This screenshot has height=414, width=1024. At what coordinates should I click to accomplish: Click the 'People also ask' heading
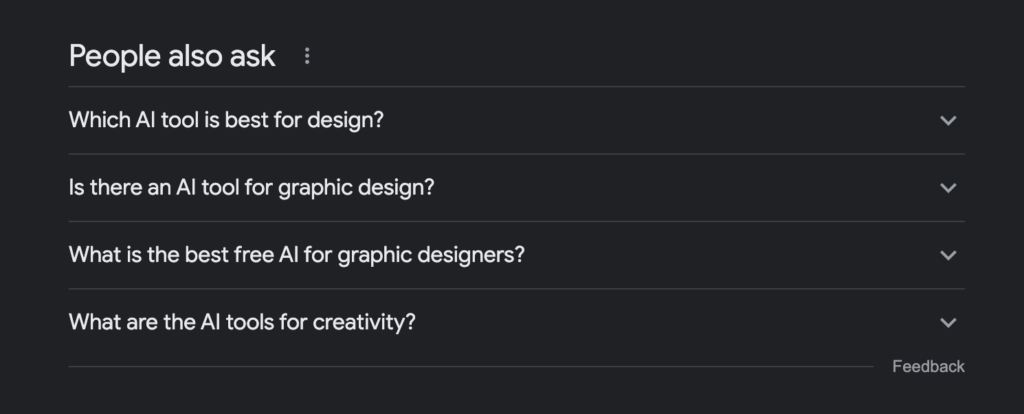coord(172,56)
